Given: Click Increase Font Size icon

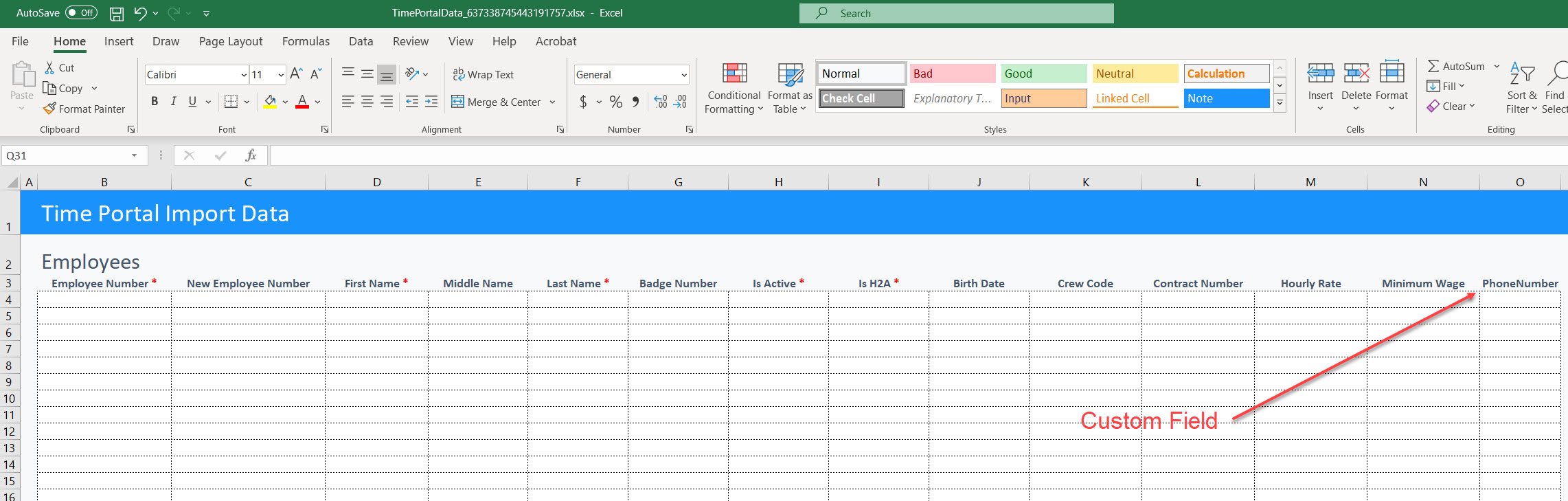Looking at the screenshot, I should 296,74.
